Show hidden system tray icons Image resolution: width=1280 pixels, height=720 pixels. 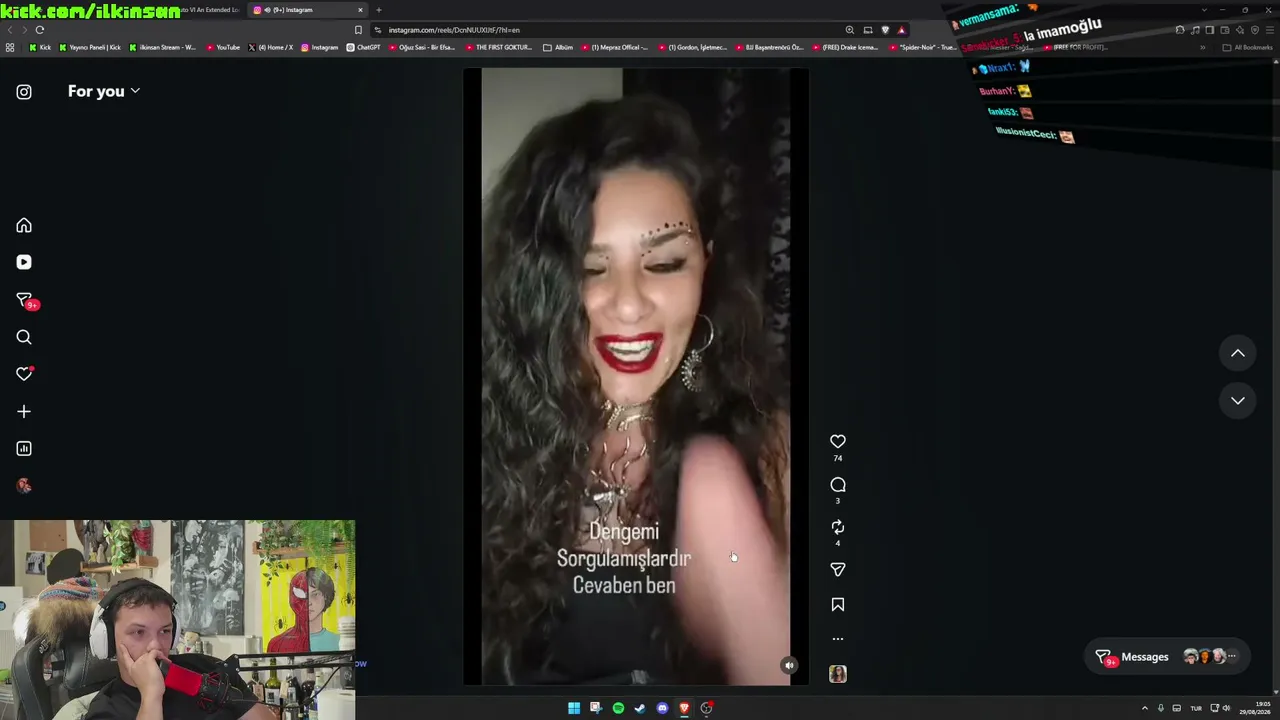click(x=1145, y=708)
